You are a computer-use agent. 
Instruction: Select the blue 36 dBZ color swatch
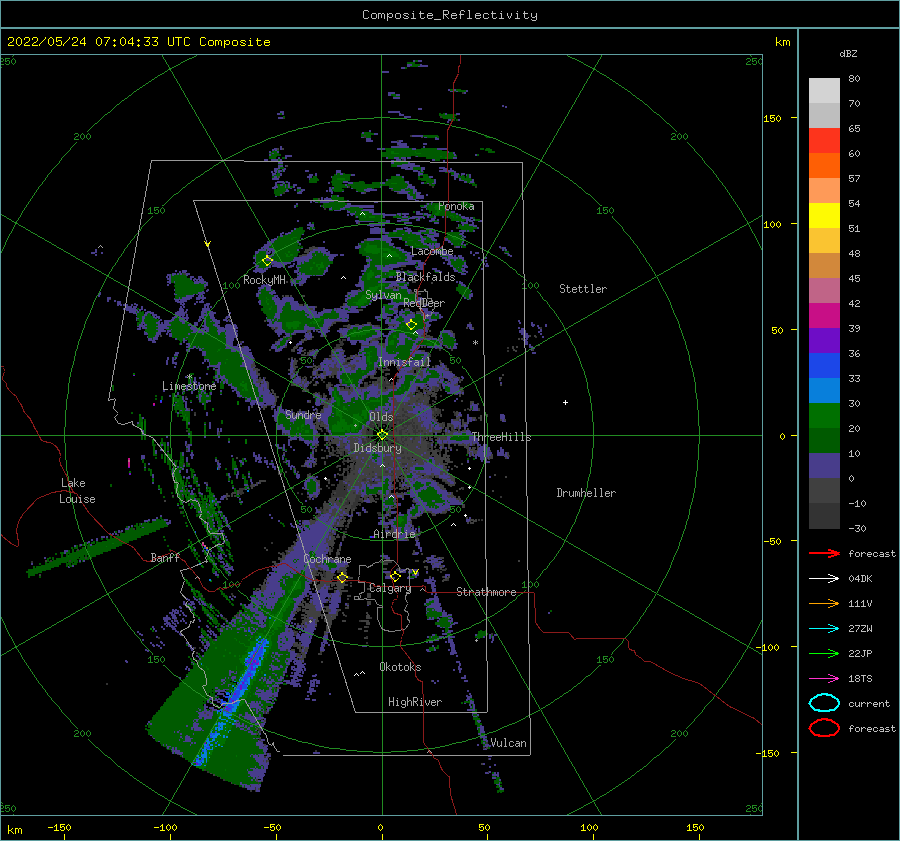(824, 365)
